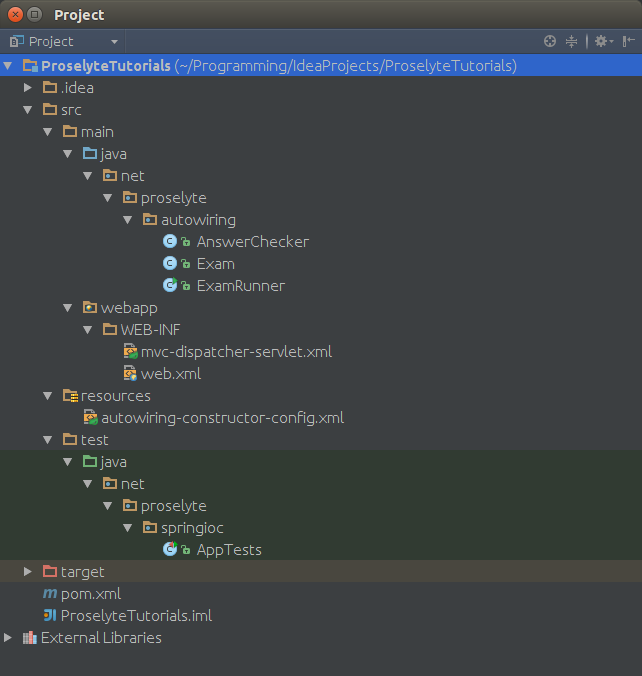Image resolution: width=642 pixels, height=676 pixels.
Task: Click the mvc-dispatcher-servlet.xml file icon
Action: [x=130, y=352]
